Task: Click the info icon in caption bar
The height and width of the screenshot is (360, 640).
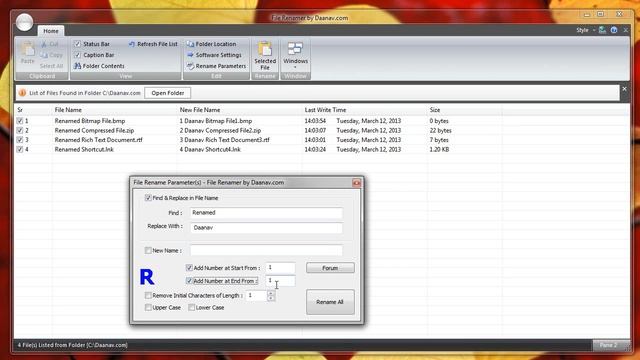Action: click(x=22, y=93)
